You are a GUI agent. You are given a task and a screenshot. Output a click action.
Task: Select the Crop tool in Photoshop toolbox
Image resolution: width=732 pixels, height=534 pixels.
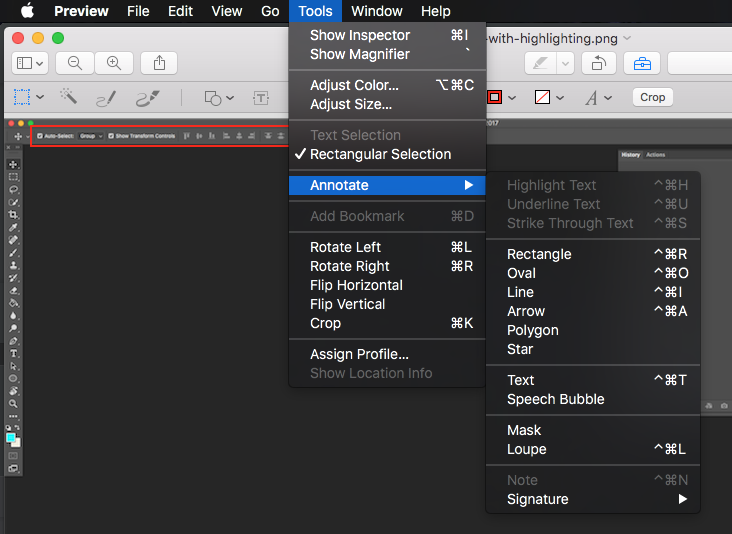pyautogui.click(x=13, y=215)
